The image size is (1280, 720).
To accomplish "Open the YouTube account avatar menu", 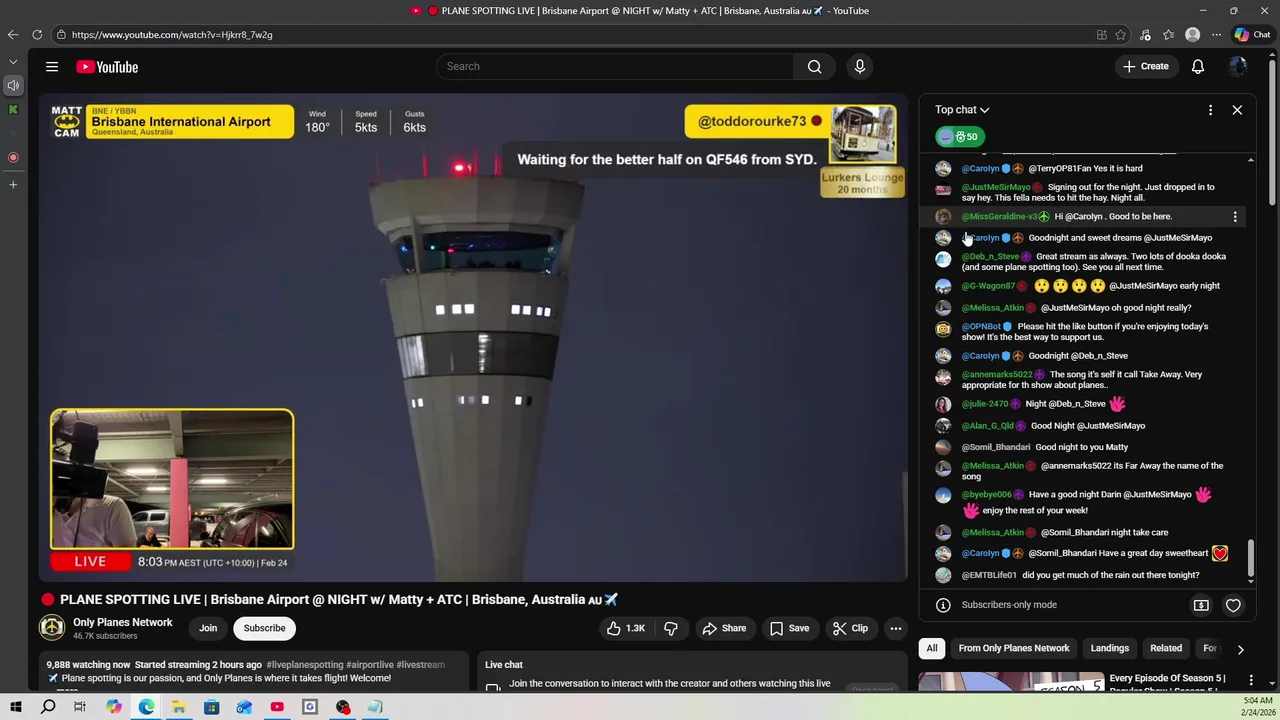I will pos(1238,67).
